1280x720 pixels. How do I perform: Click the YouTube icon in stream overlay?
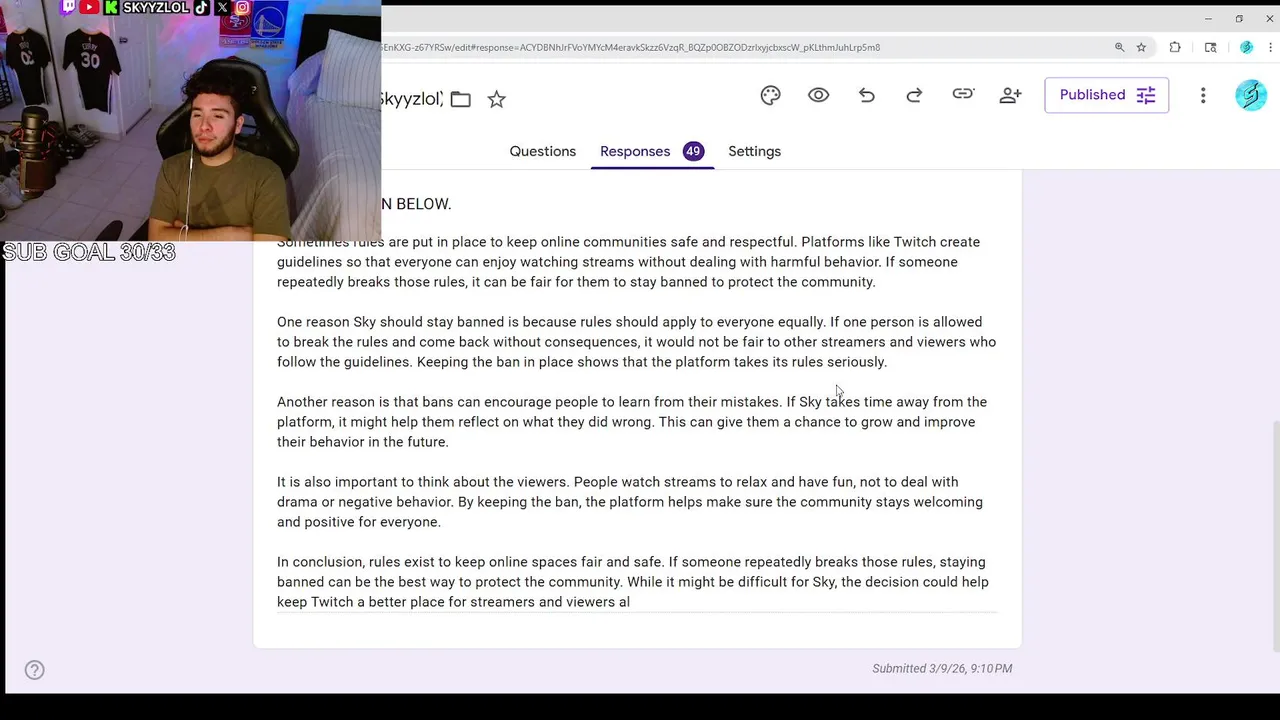point(89,7)
